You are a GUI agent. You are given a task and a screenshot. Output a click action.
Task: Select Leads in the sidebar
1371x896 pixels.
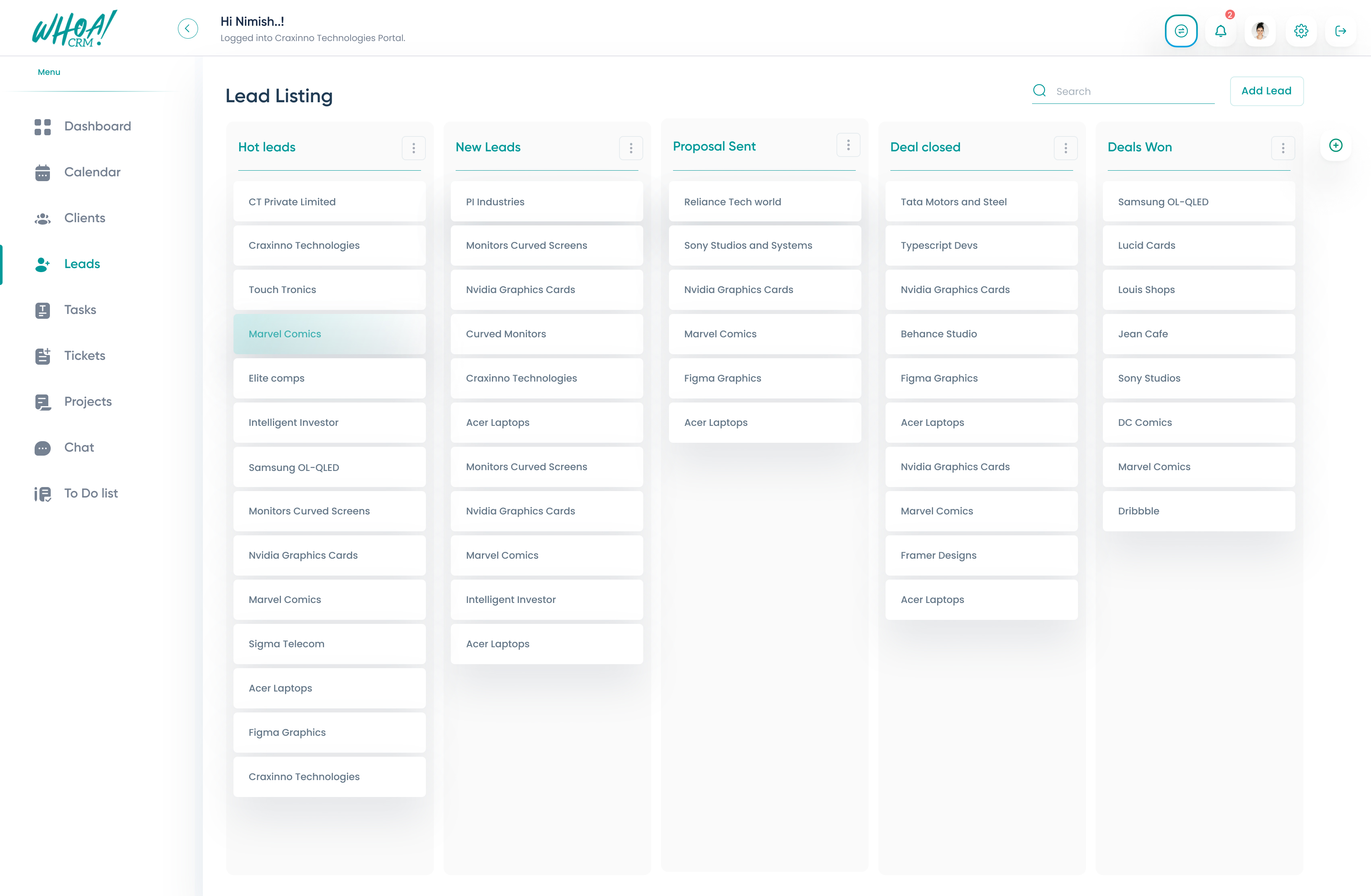tap(82, 264)
